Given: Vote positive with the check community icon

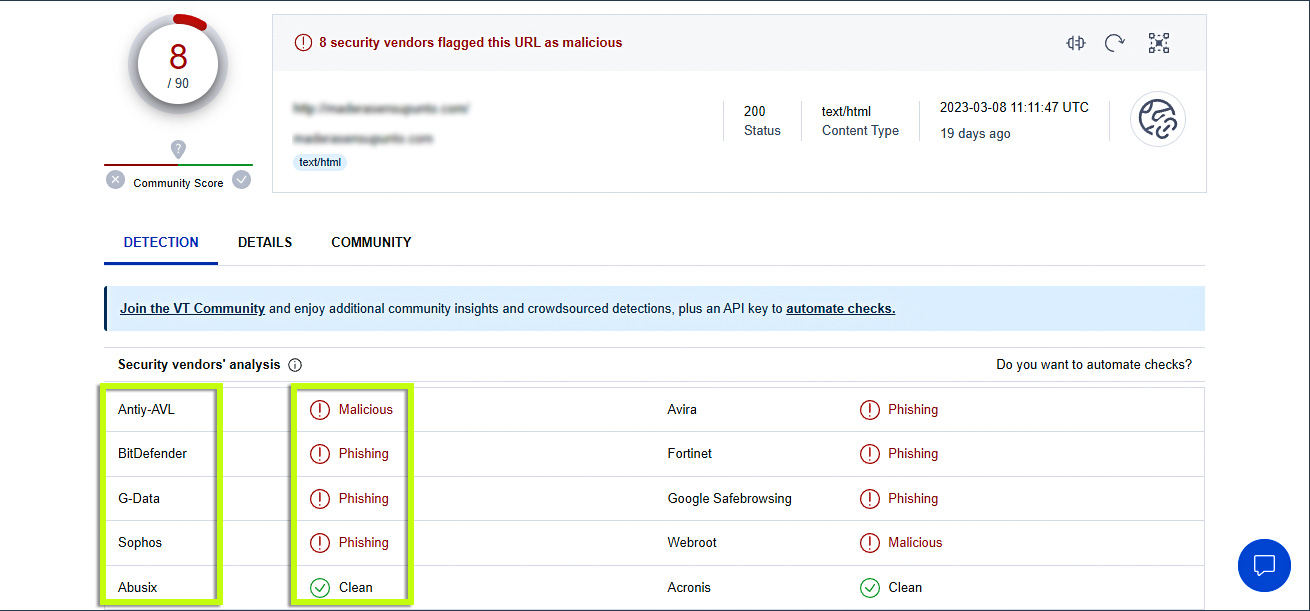Looking at the screenshot, I should click(241, 180).
